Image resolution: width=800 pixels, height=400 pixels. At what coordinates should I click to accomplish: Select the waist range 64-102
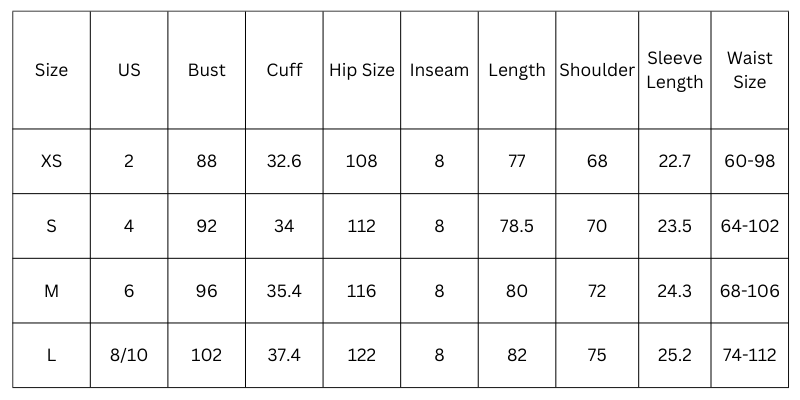point(749,226)
